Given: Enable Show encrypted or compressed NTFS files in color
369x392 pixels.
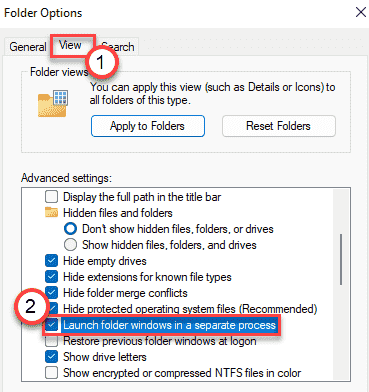Looking at the screenshot, I should point(51,373).
